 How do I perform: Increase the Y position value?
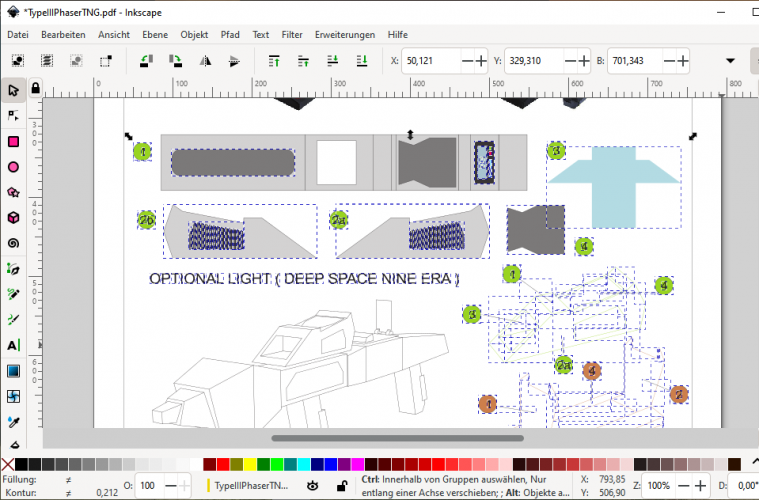tap(584, 61)
